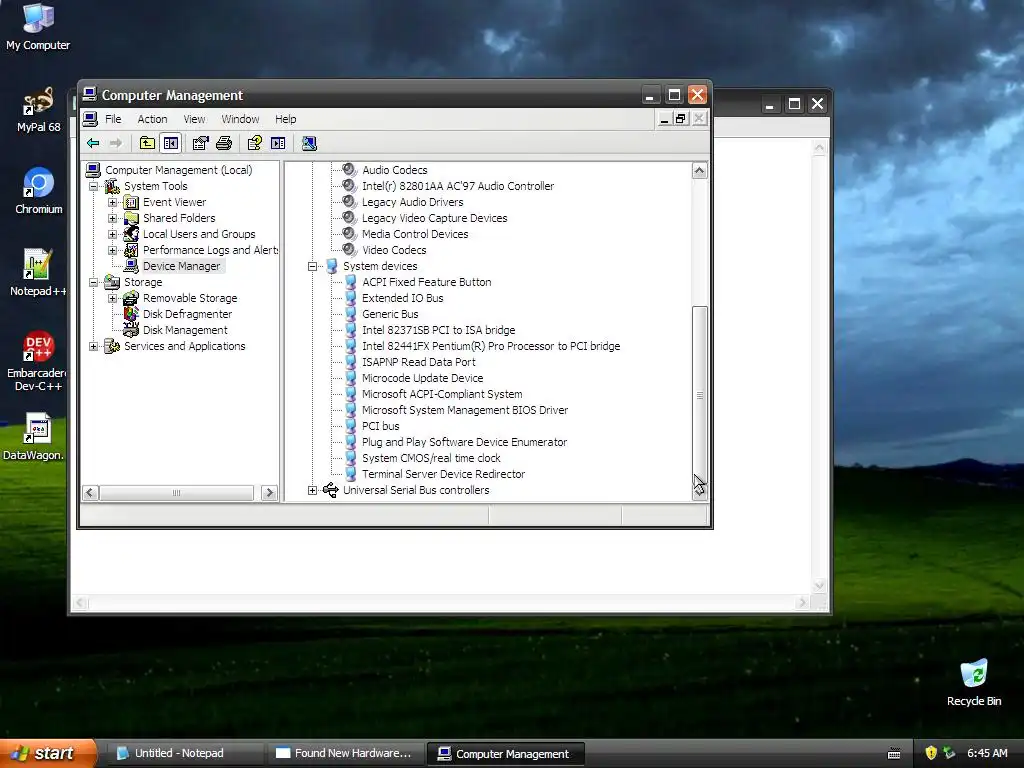
Task: Click the USB controllers category icon
Action: 330,490
